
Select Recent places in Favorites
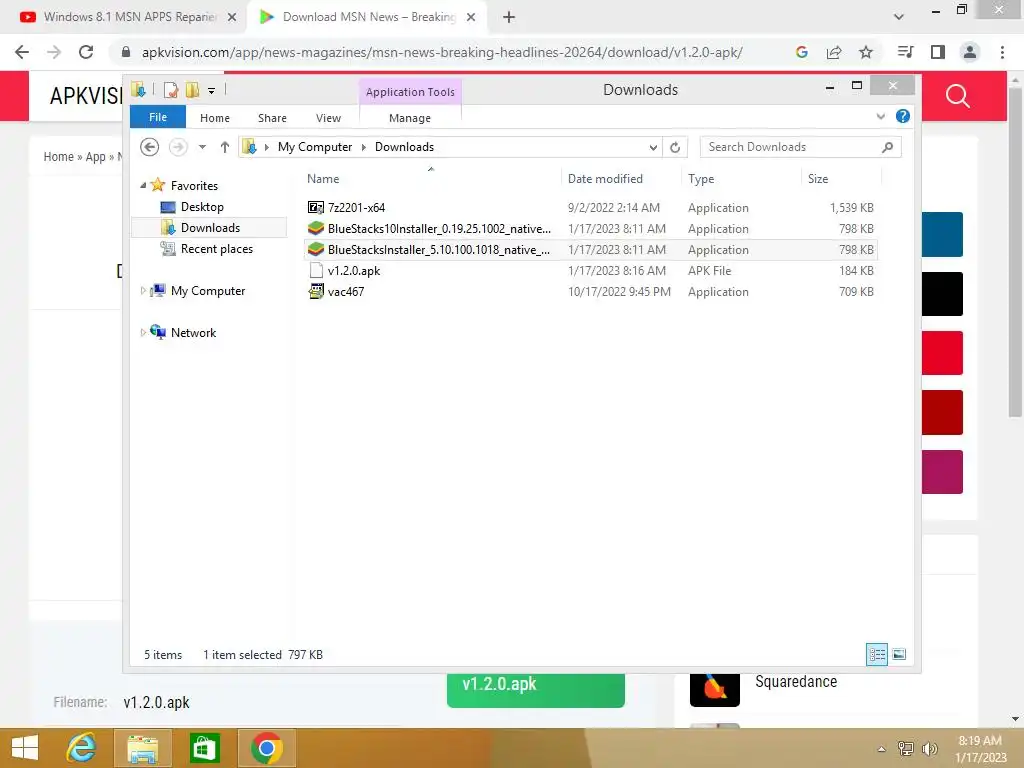point(217,249)
